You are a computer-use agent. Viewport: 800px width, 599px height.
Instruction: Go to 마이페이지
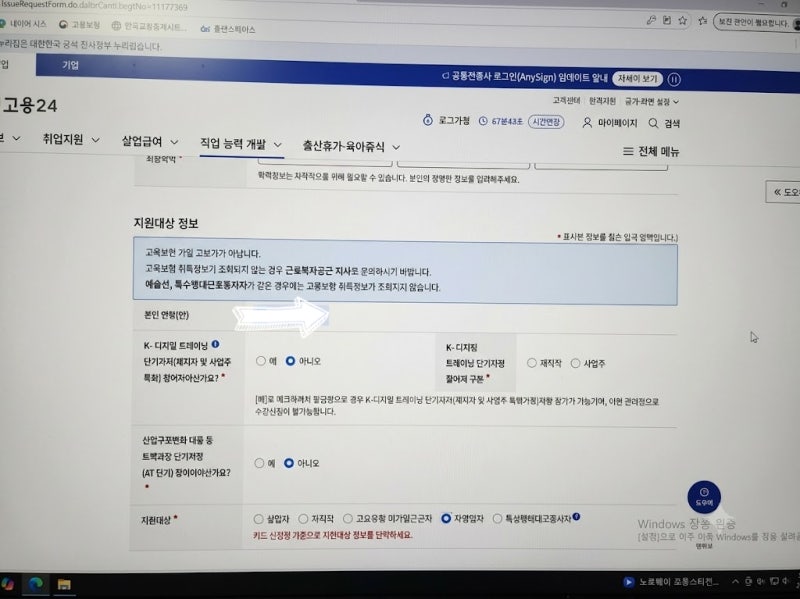coord(610,123)
